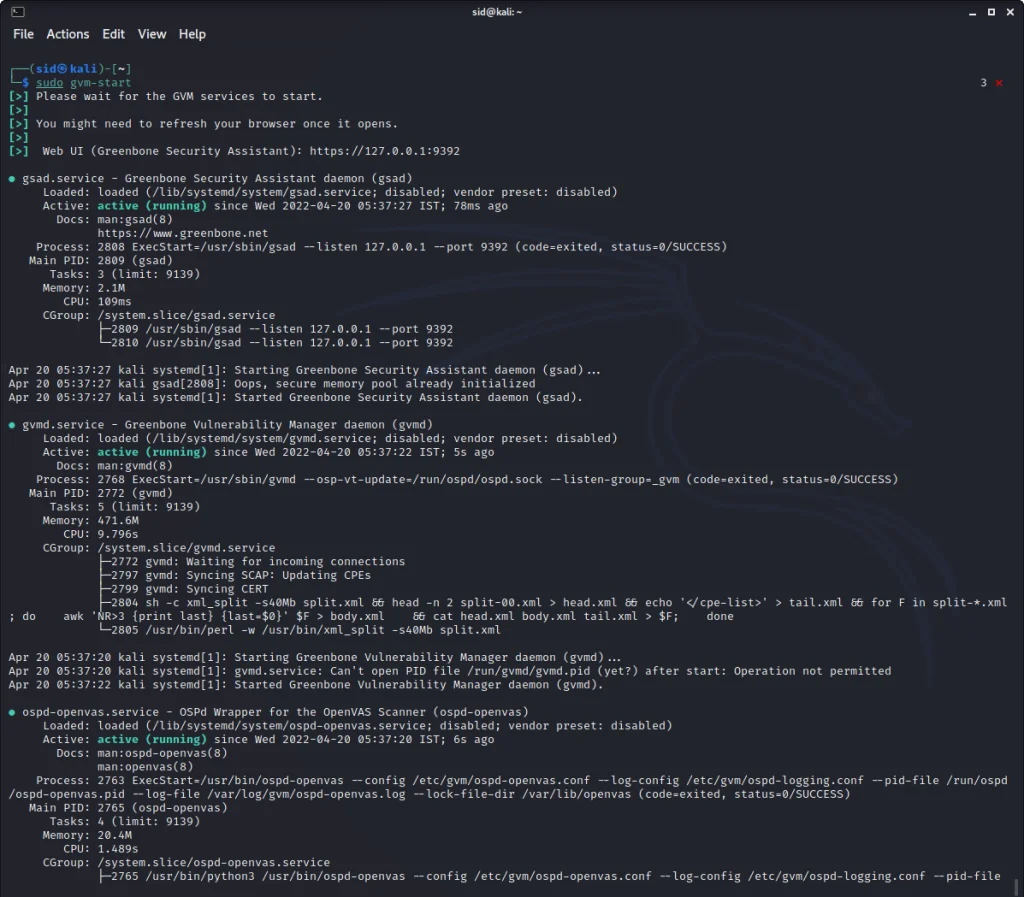Click the [>] indicator beside the Web UI line

[x=17, y=150]
